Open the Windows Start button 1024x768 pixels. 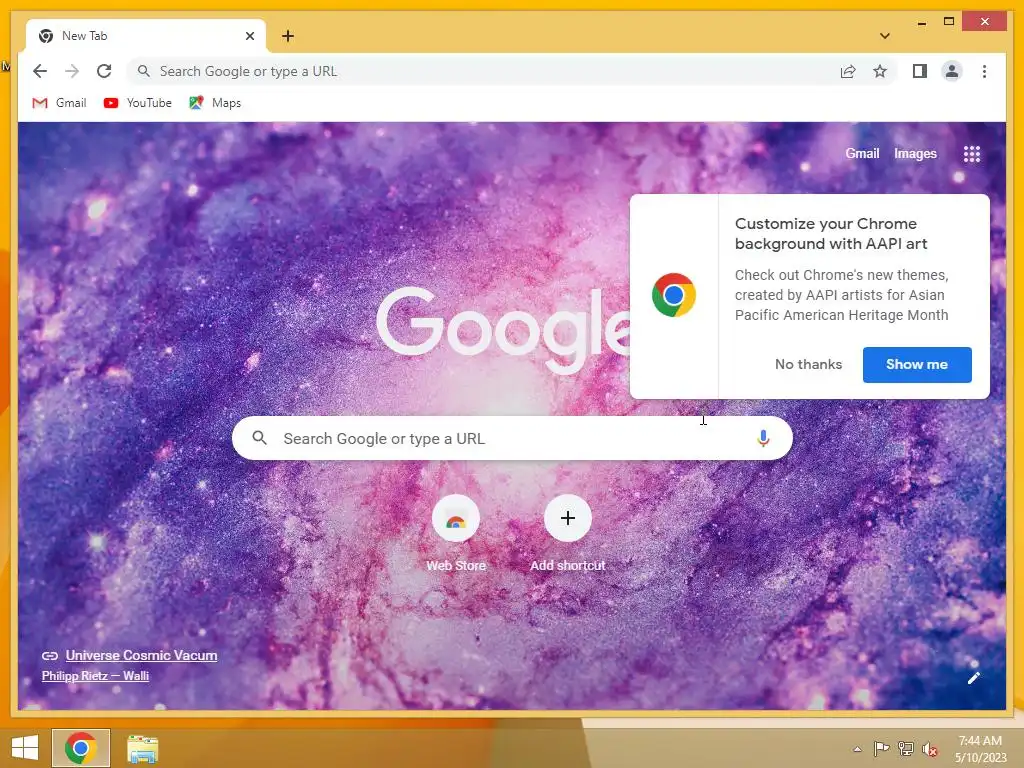(x=25, y=748)
